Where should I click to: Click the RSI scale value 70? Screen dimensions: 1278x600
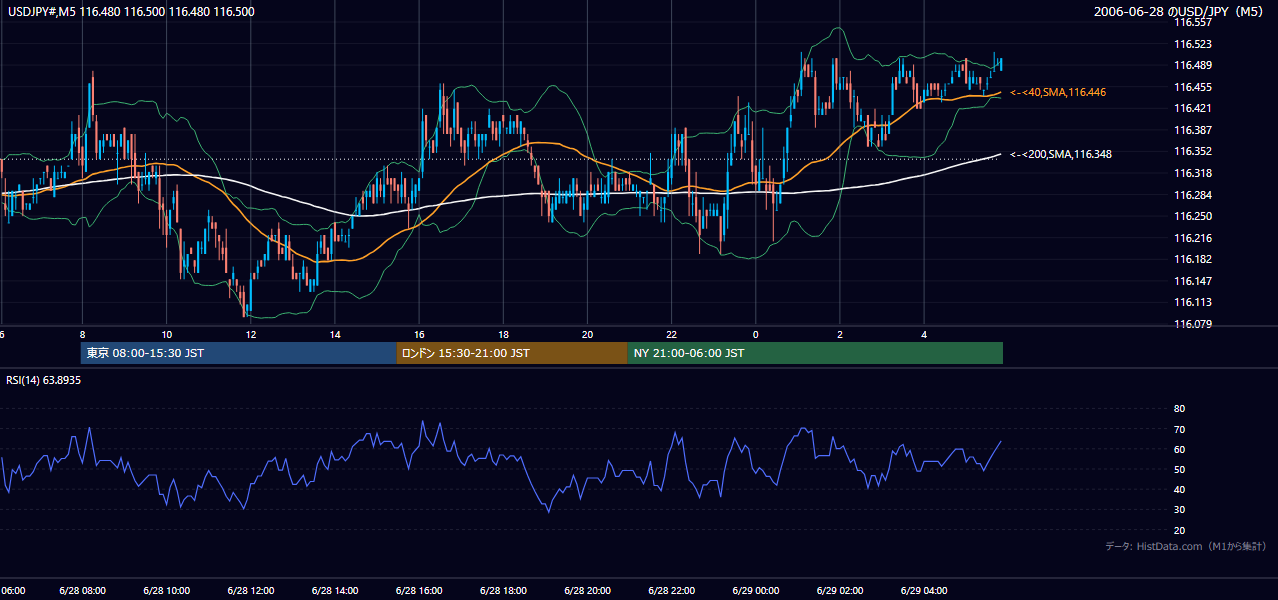pyautogui.click(x=1179, y=429)
